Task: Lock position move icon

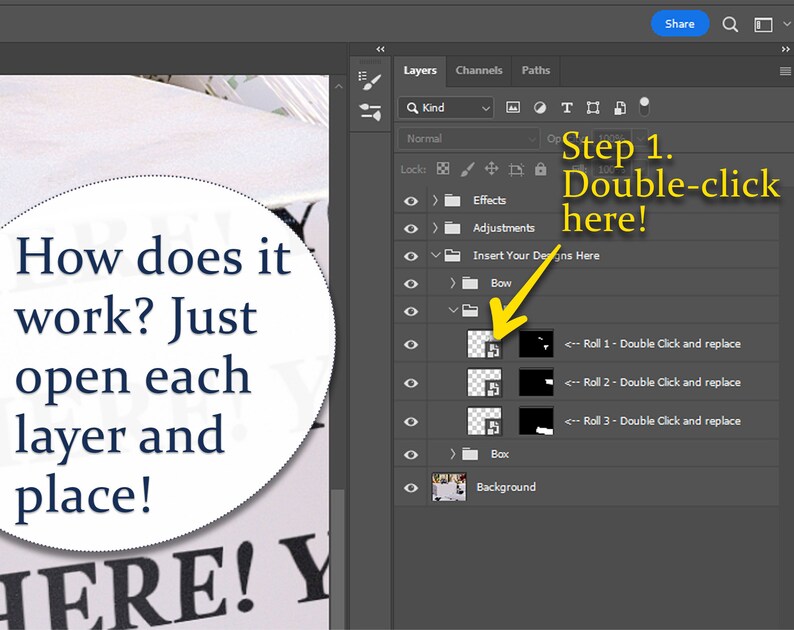Action: [492, 169]
